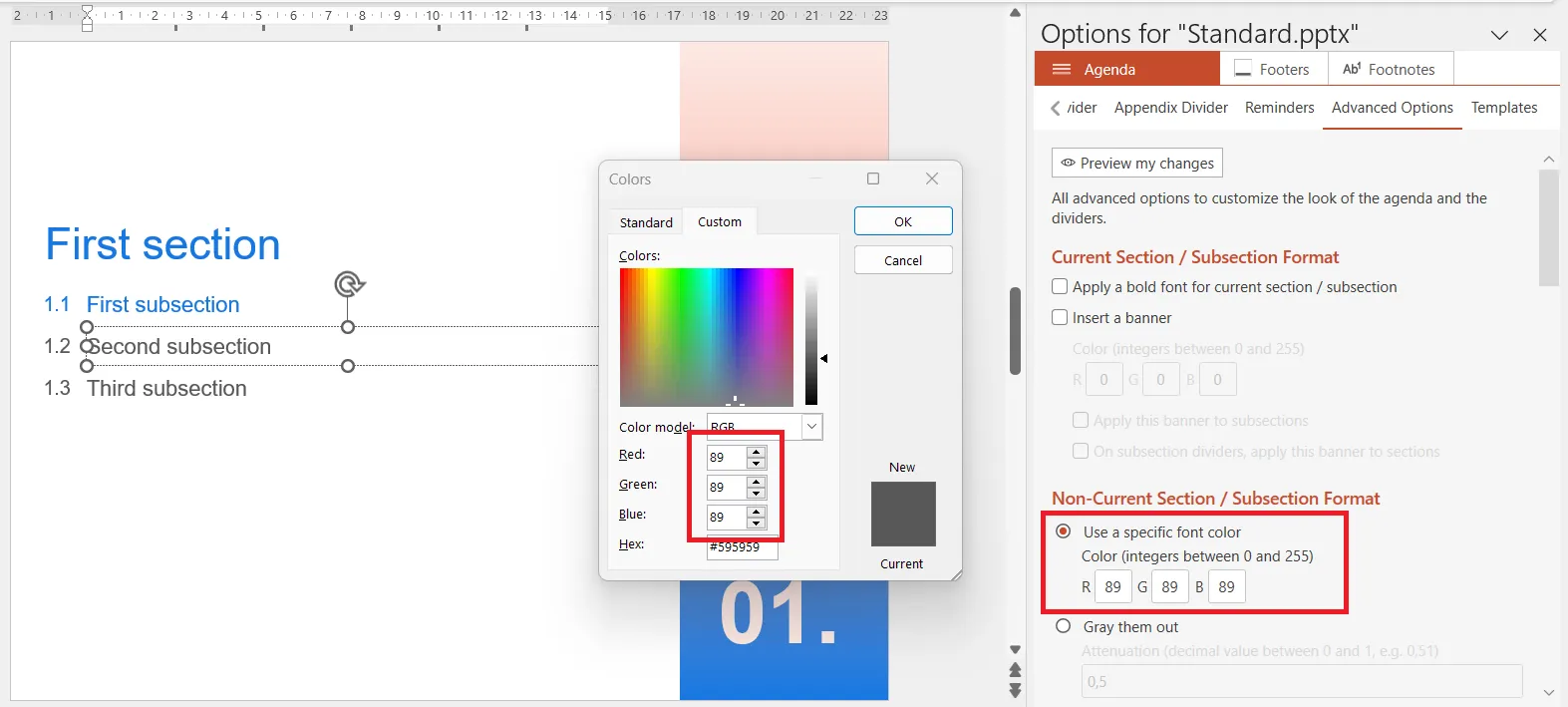Click the slide scroll up arrow
Screen dimensions: 1568x707
(1015, 13)
